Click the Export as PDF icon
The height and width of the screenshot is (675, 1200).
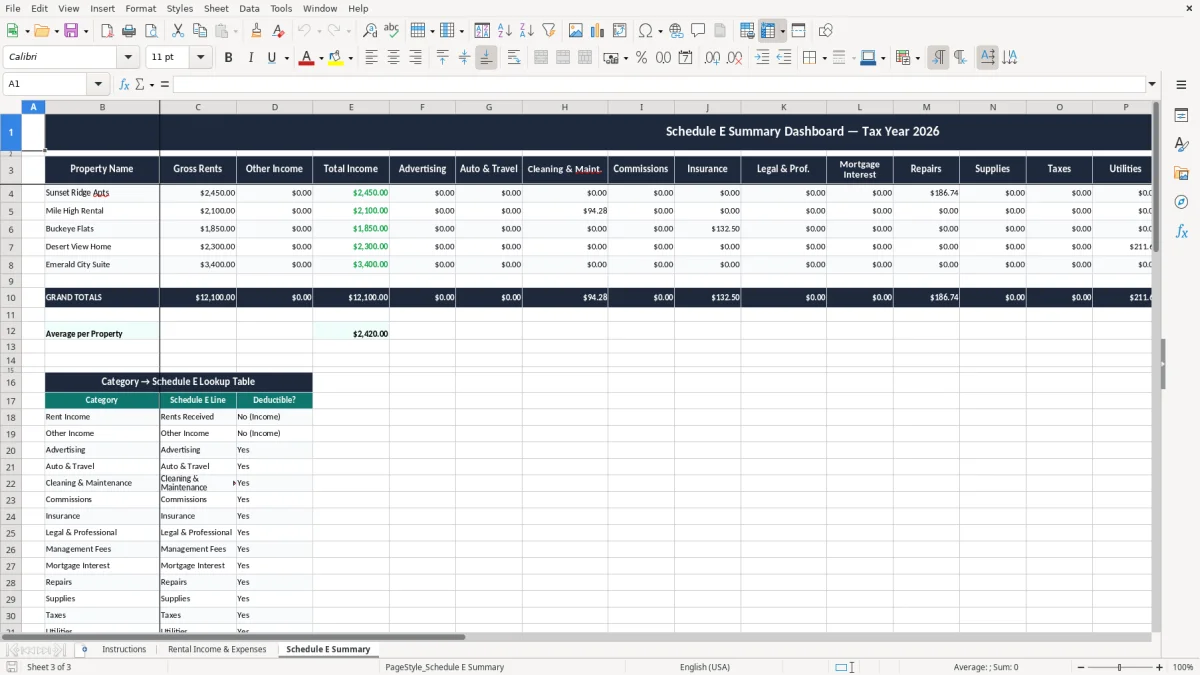(x=107, y=31)
